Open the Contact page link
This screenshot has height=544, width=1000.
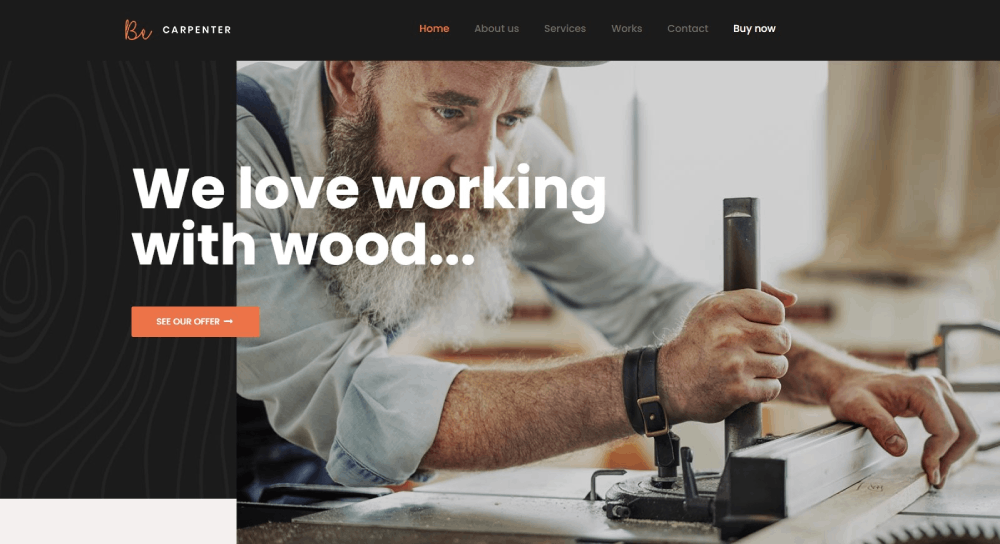coord(688,29)
